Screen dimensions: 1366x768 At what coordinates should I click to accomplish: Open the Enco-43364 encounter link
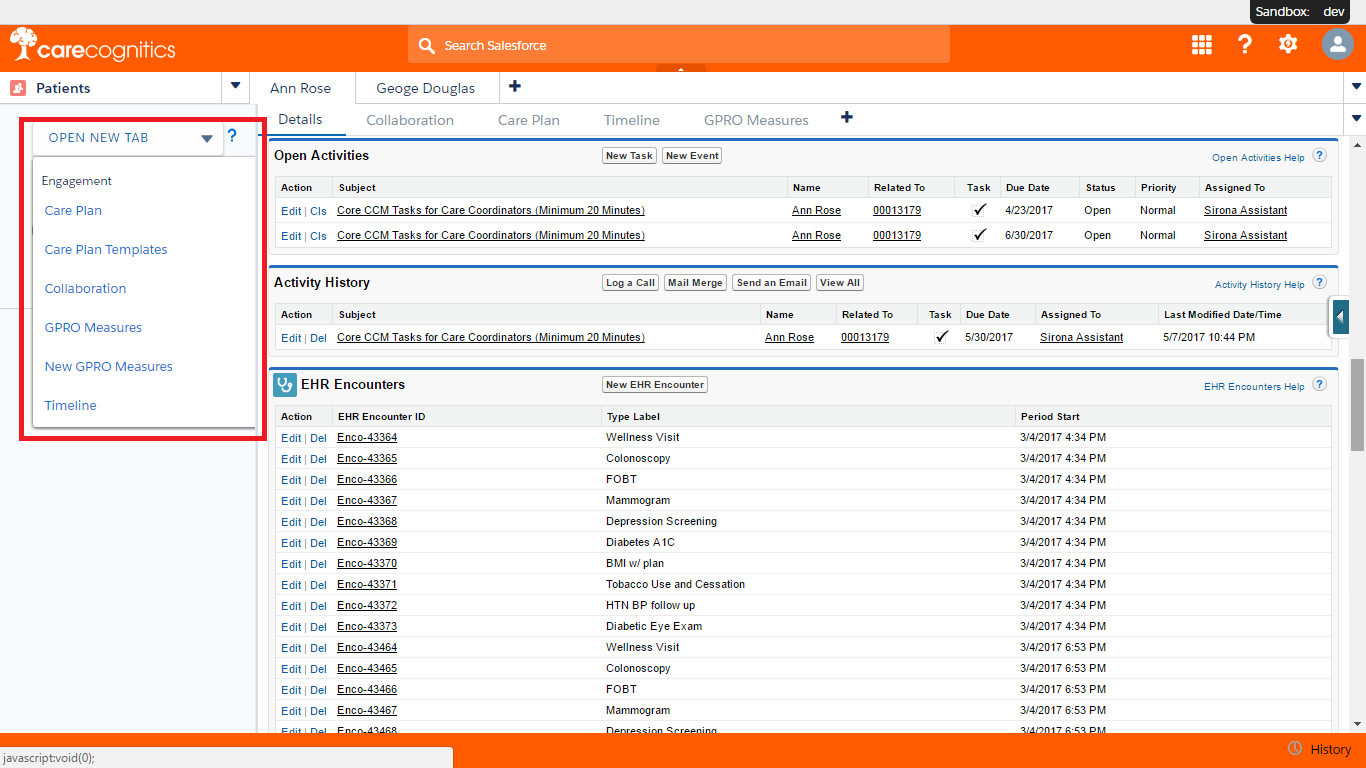tap(367, 438)
